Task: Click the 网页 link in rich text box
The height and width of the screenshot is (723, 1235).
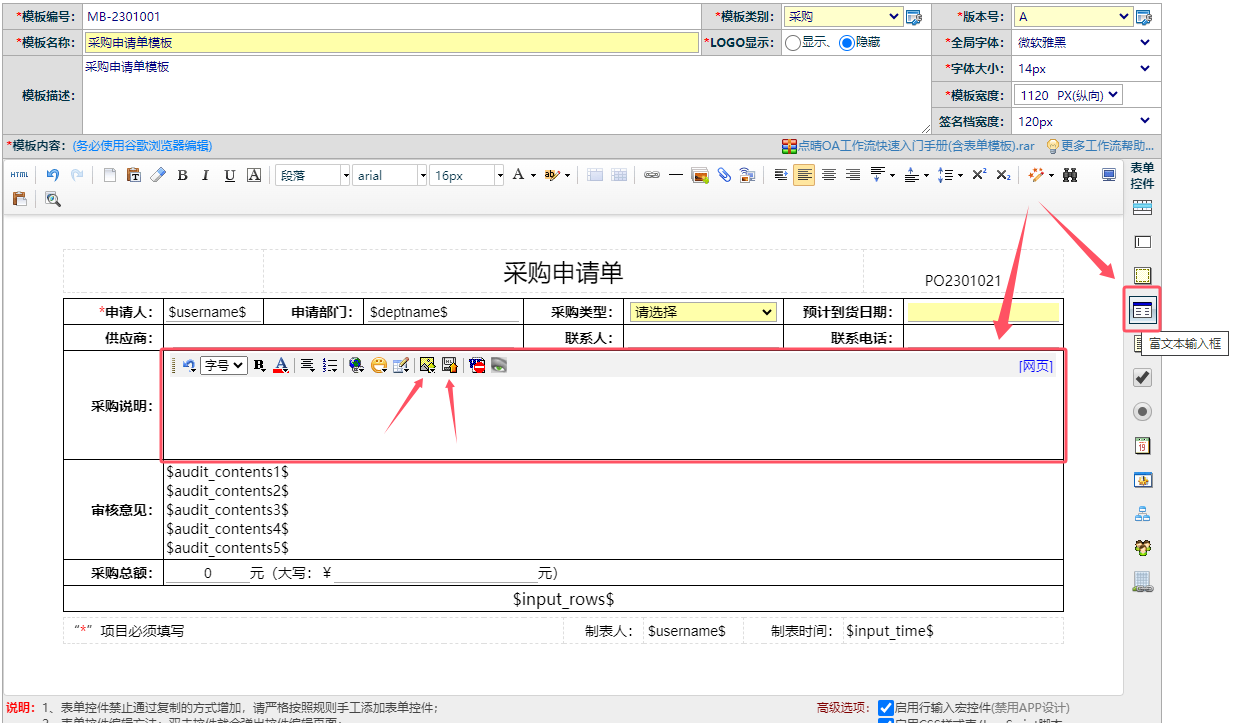Action: (1035, 366)
